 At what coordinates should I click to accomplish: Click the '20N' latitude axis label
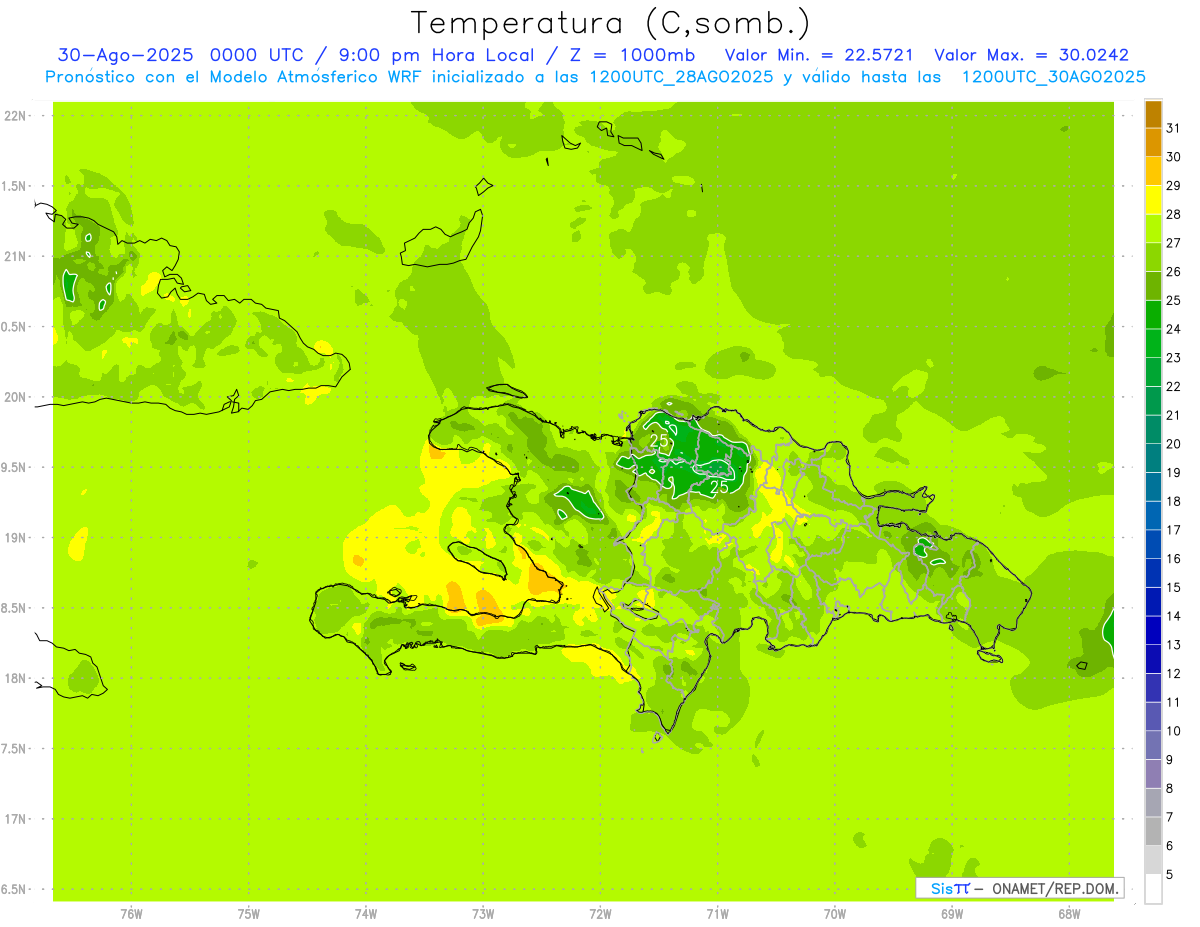tap(15, 397)
